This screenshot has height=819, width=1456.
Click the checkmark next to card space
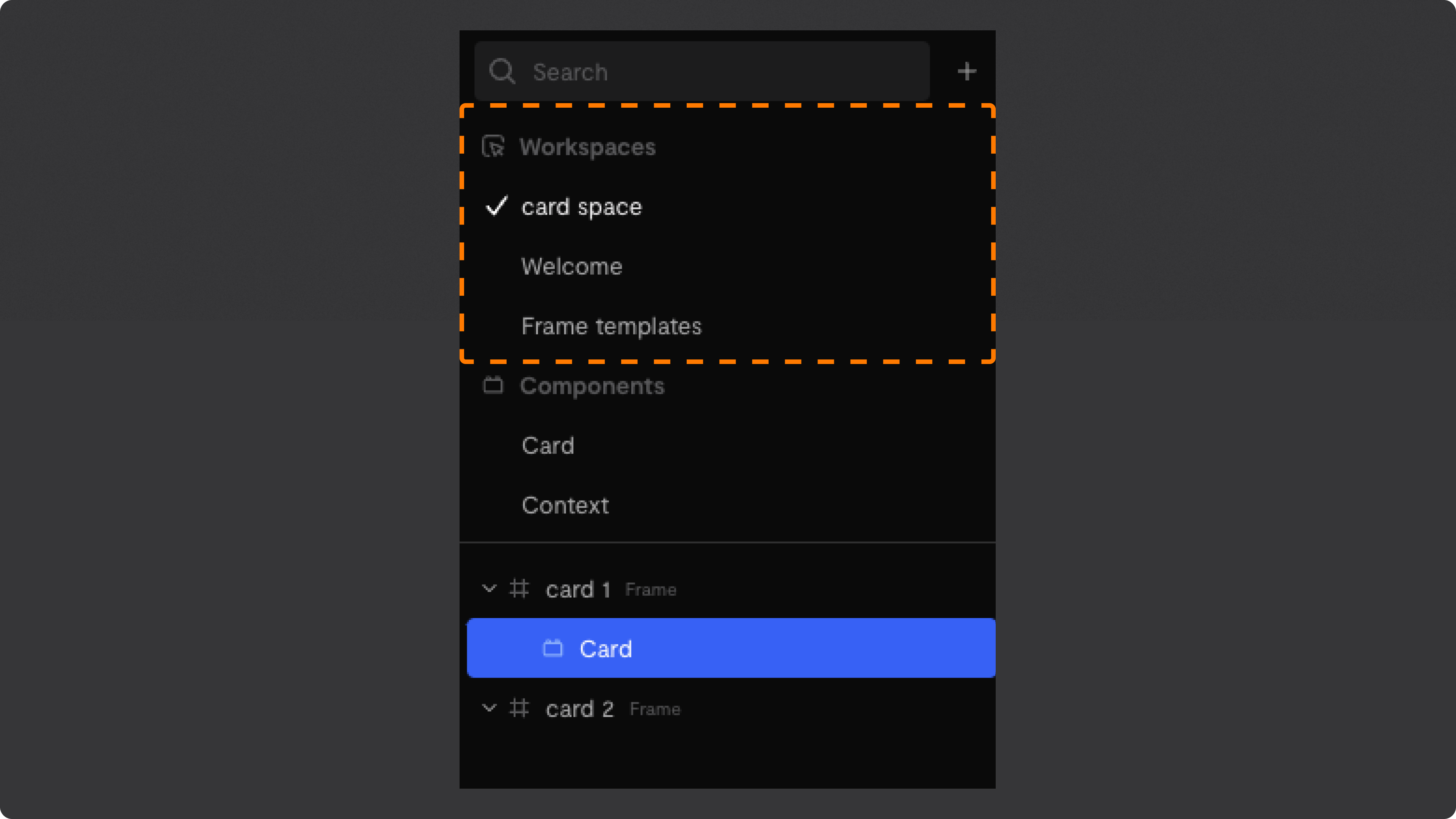(x=496, y=206)
